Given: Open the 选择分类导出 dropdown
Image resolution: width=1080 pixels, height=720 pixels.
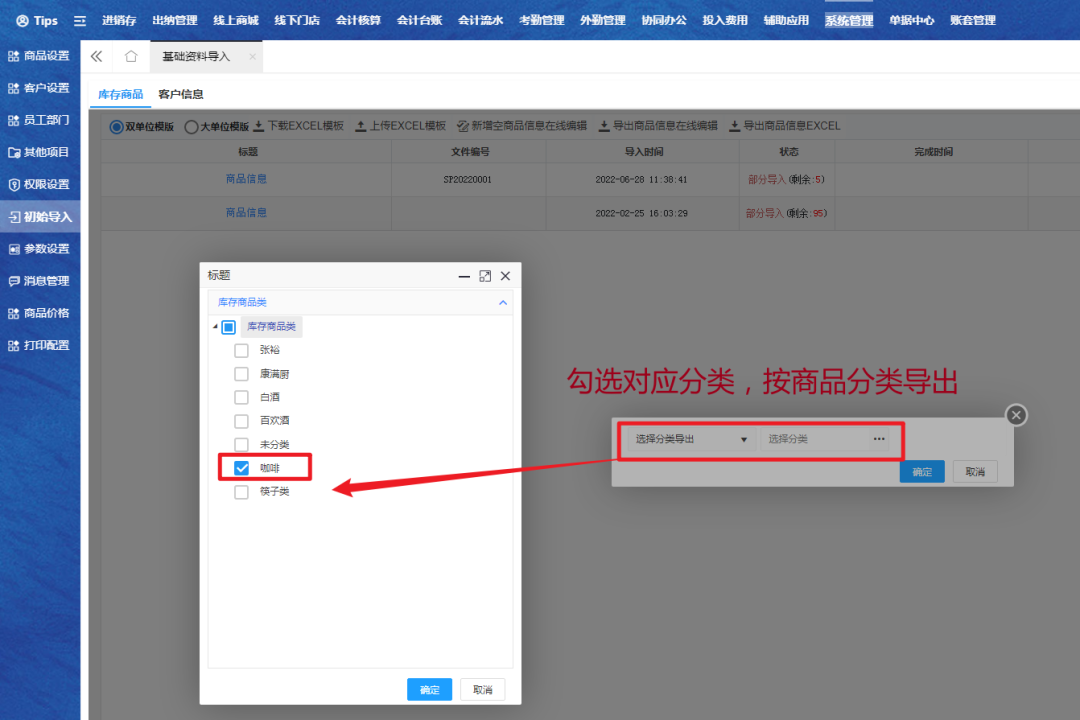Looking at the screenshot, I should [743, 439].
